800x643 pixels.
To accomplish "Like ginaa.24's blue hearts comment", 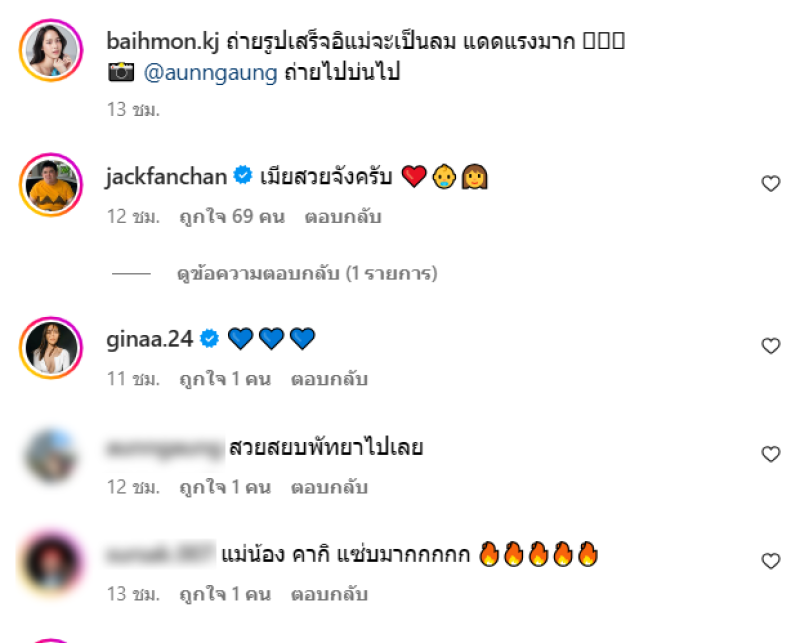I will coord(770,345).
